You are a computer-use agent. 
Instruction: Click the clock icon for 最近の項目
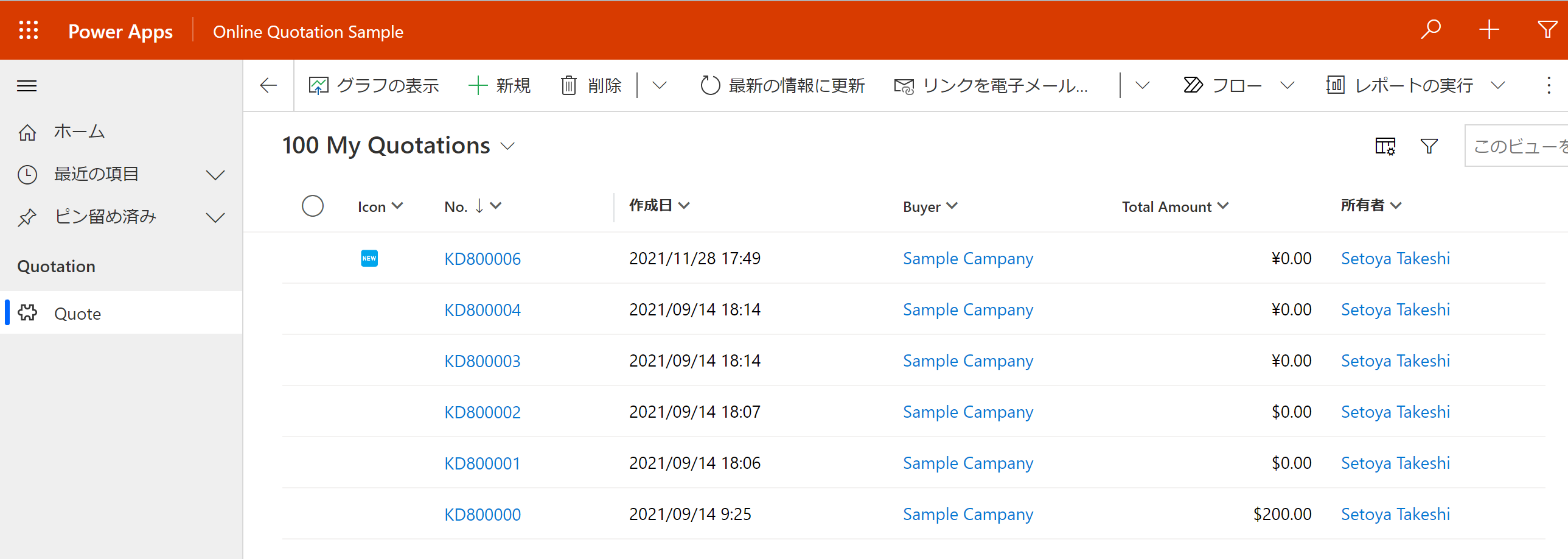click(27, 175)
